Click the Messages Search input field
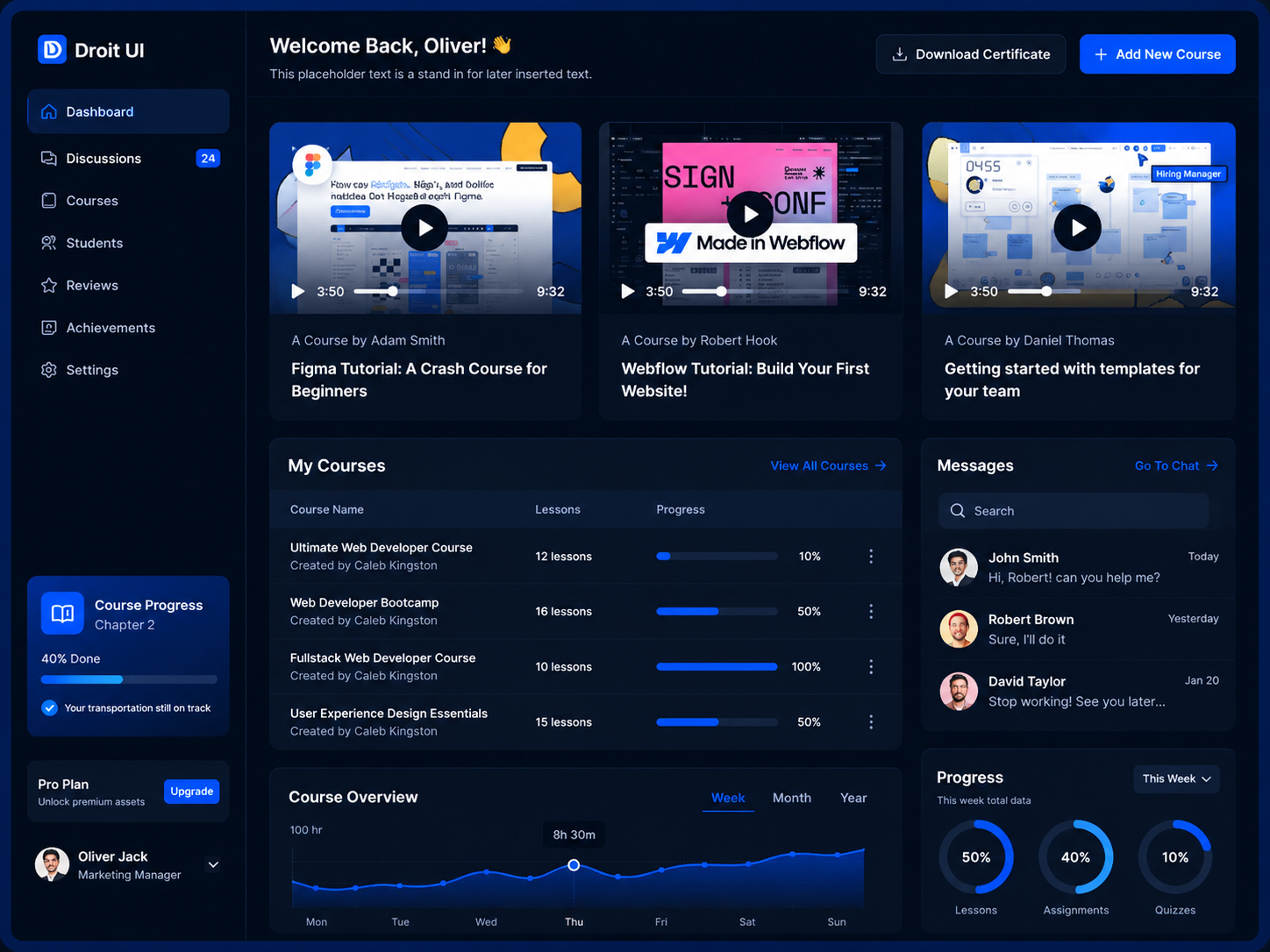The width and height of the screenshot is (1270, 952). pos(1074,511)
